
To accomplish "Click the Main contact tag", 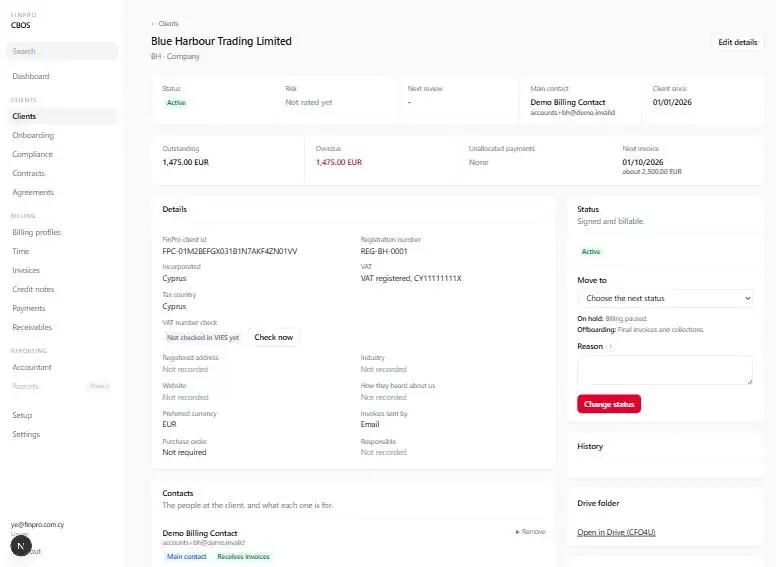I will (x=187, y=557).
